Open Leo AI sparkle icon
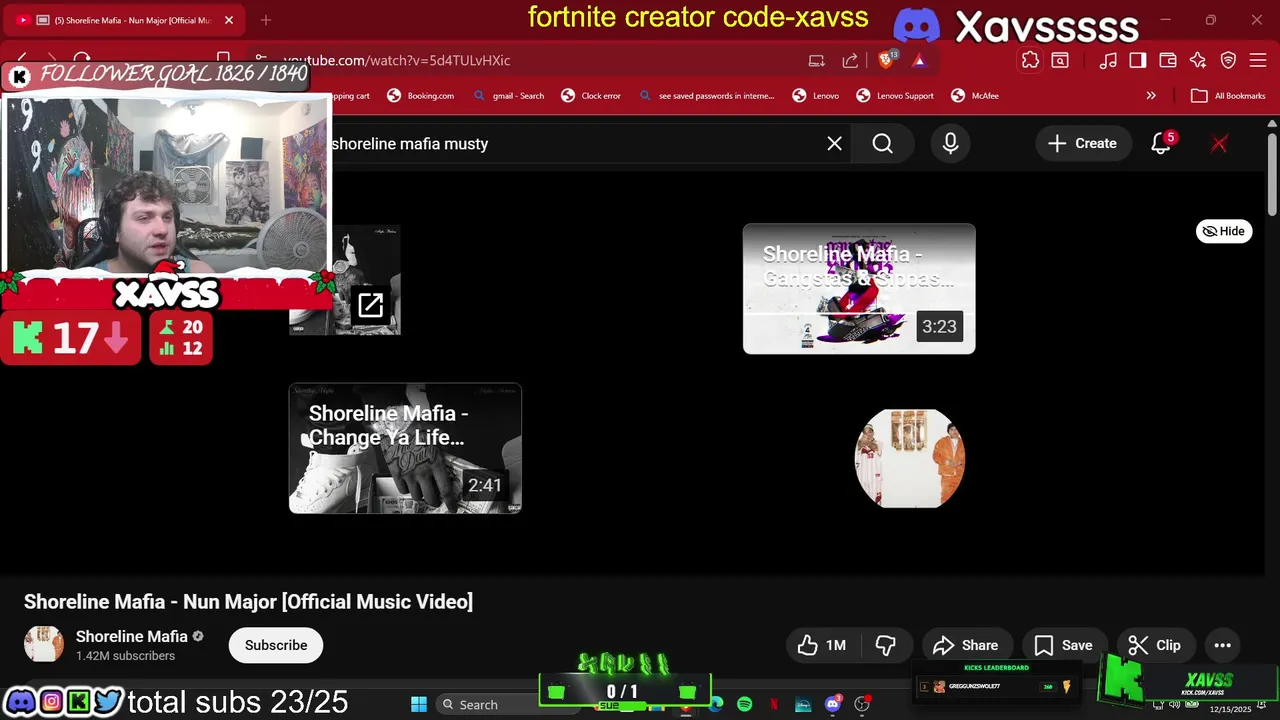This screenshot has width=1280, height=720. 1198,60
